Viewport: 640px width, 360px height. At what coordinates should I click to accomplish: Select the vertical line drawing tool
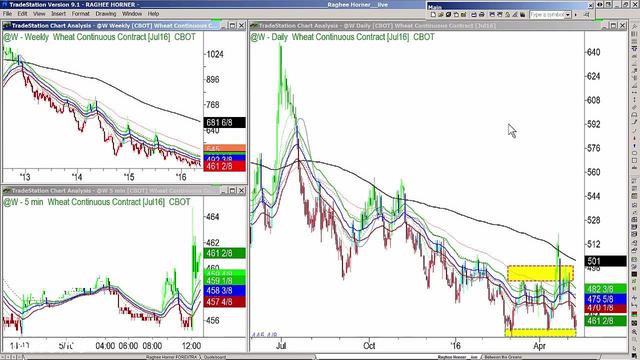[x=634, y=99]
